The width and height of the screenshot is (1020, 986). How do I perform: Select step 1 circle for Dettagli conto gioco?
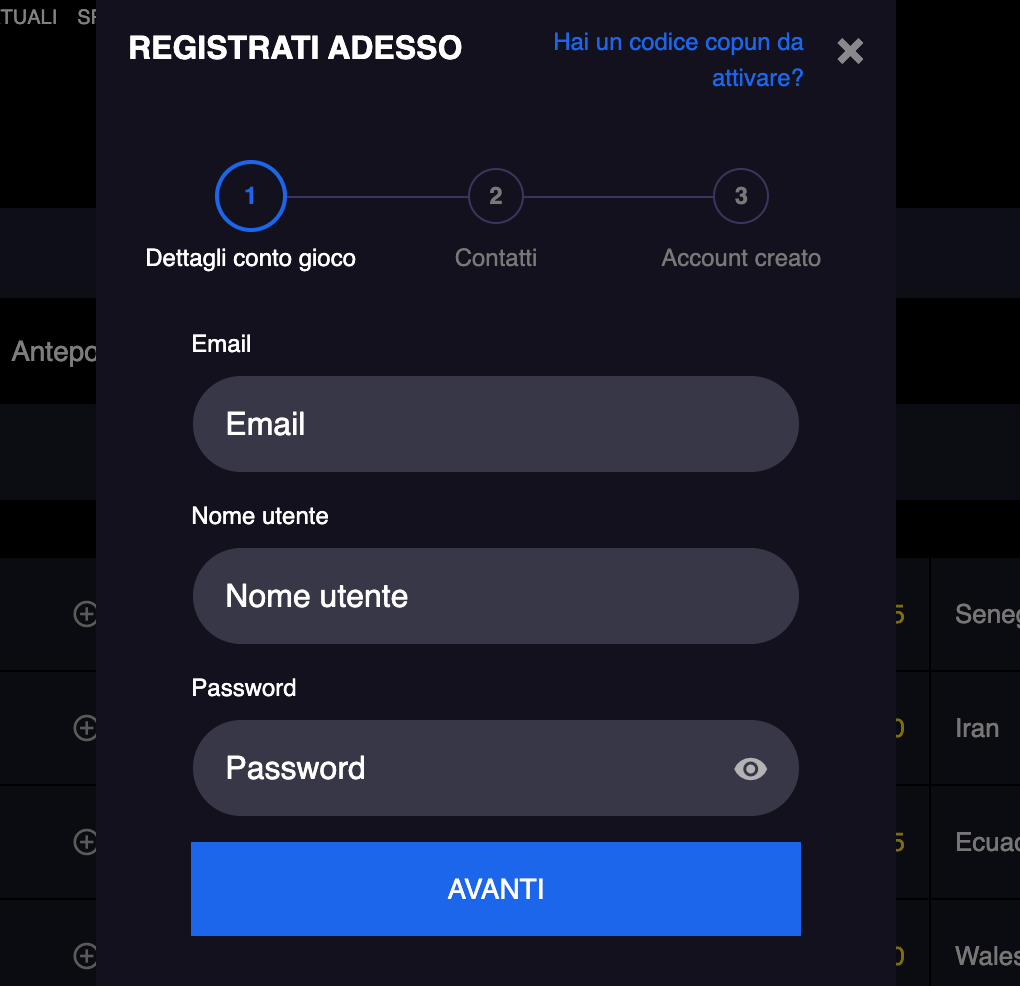(x=250, y=196)
